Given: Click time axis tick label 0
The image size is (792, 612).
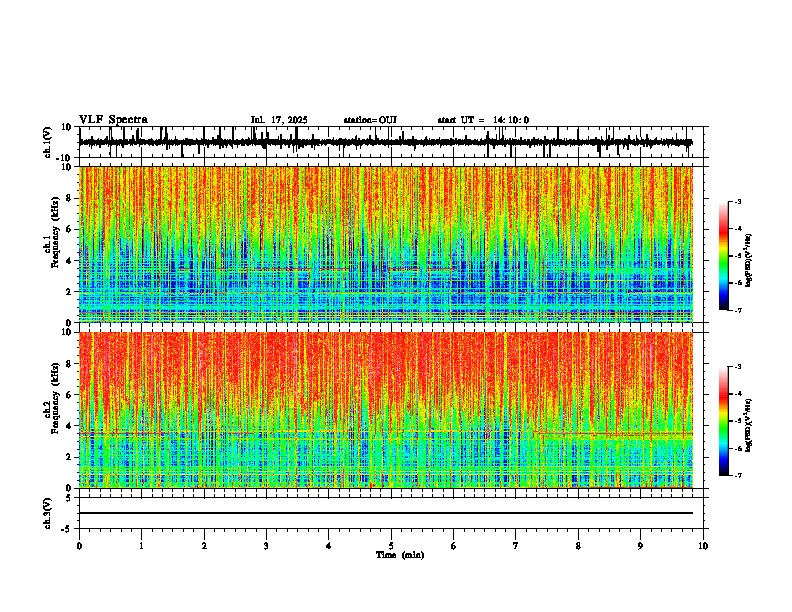Looking at the screenshot, I should click(x=79, y=546).
